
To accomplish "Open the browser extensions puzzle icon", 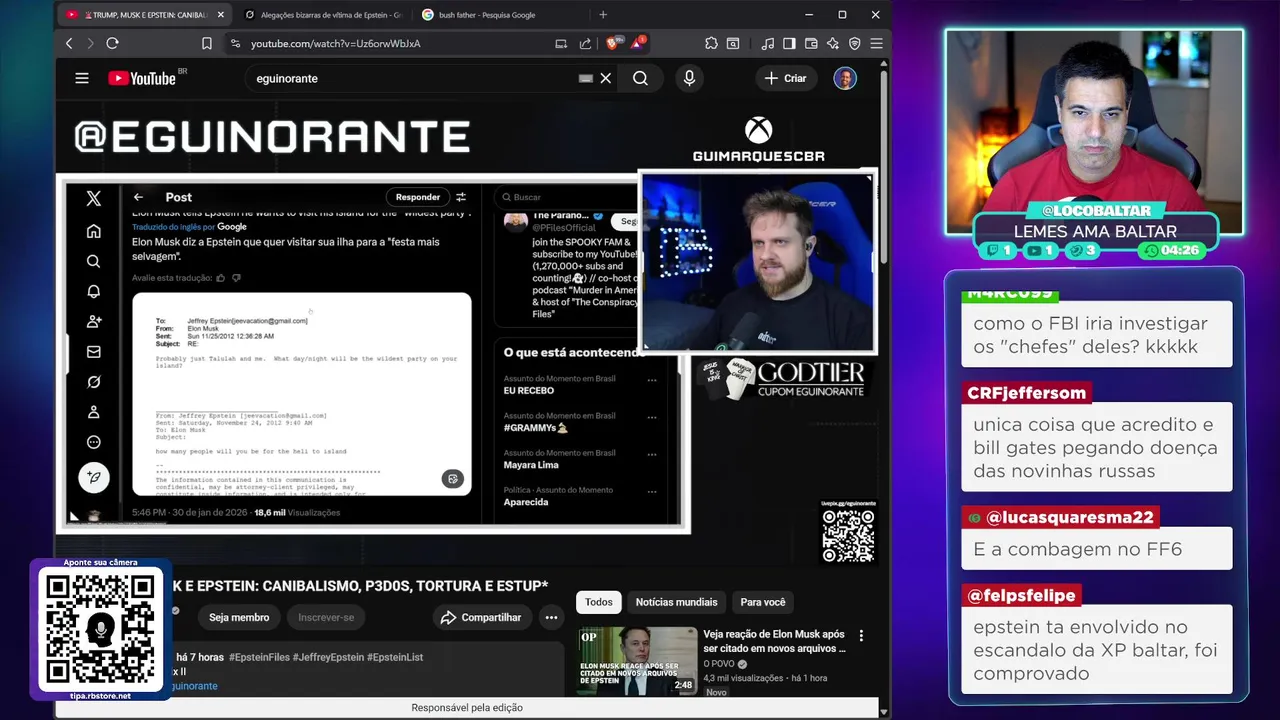I will click(711, 43).
